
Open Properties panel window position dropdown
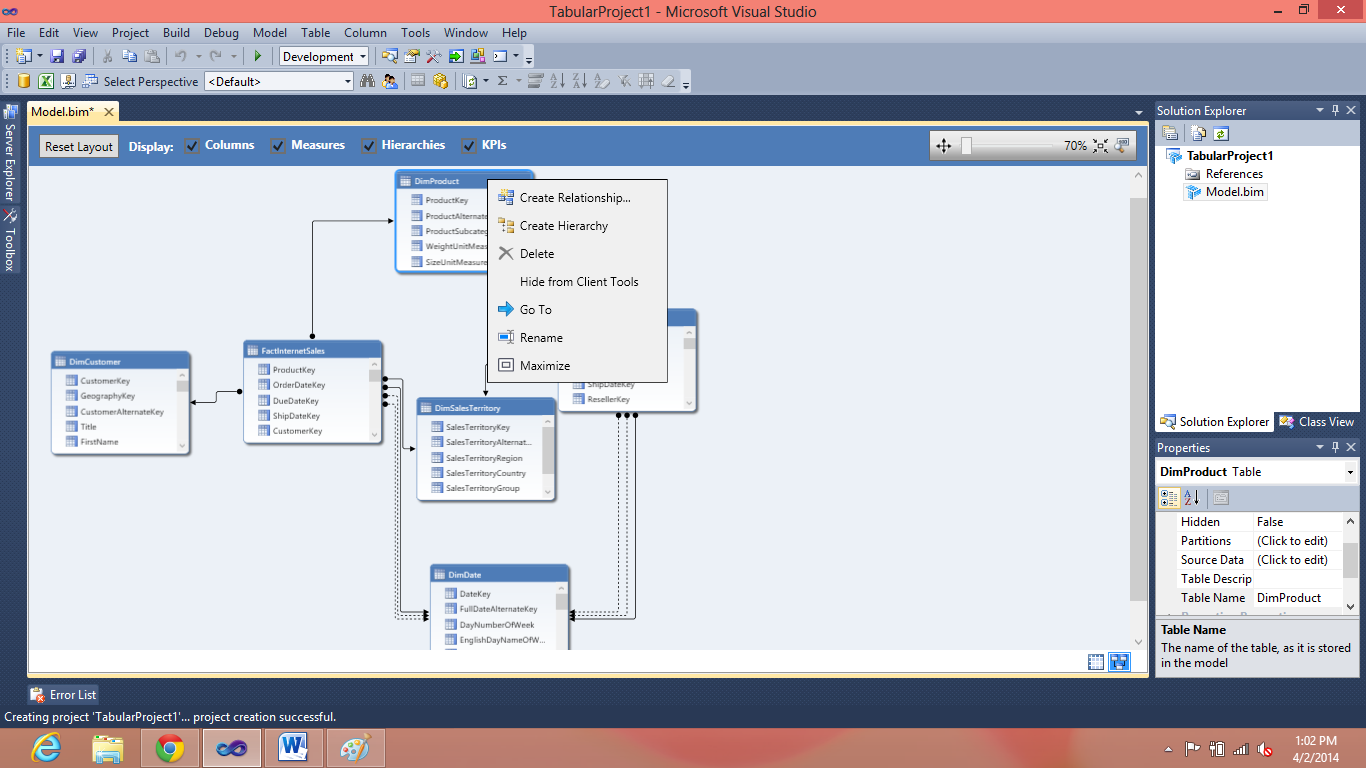click(1320, 447)
